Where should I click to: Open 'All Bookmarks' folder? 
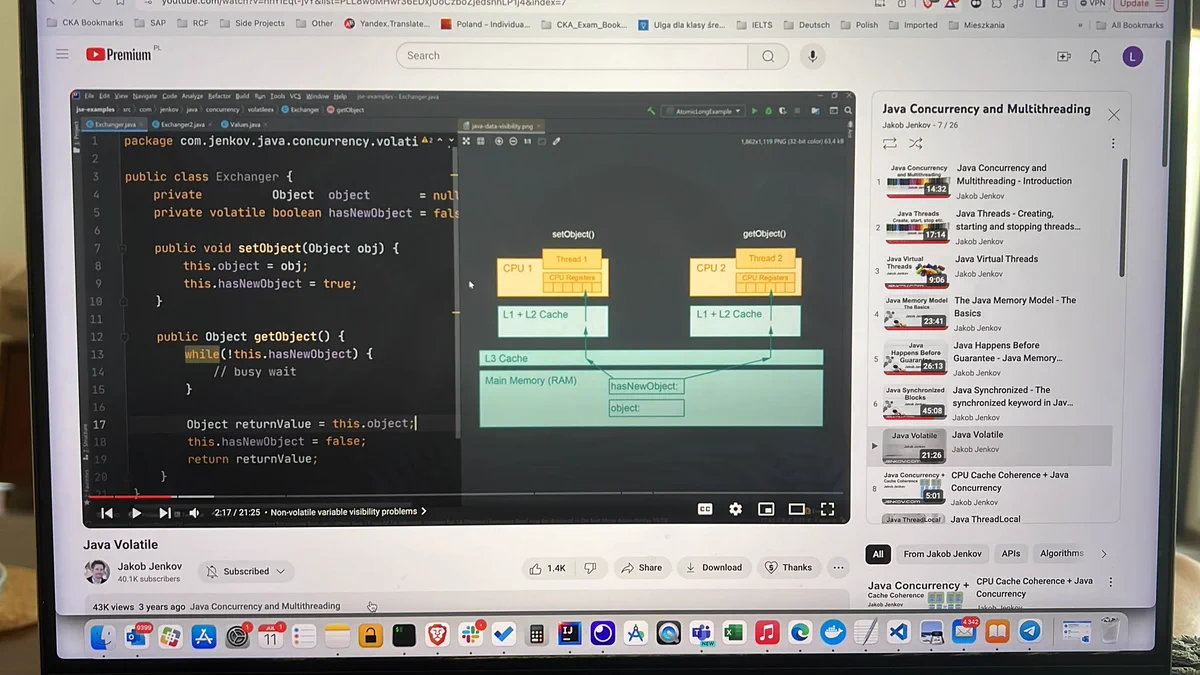coord(1128,24)
